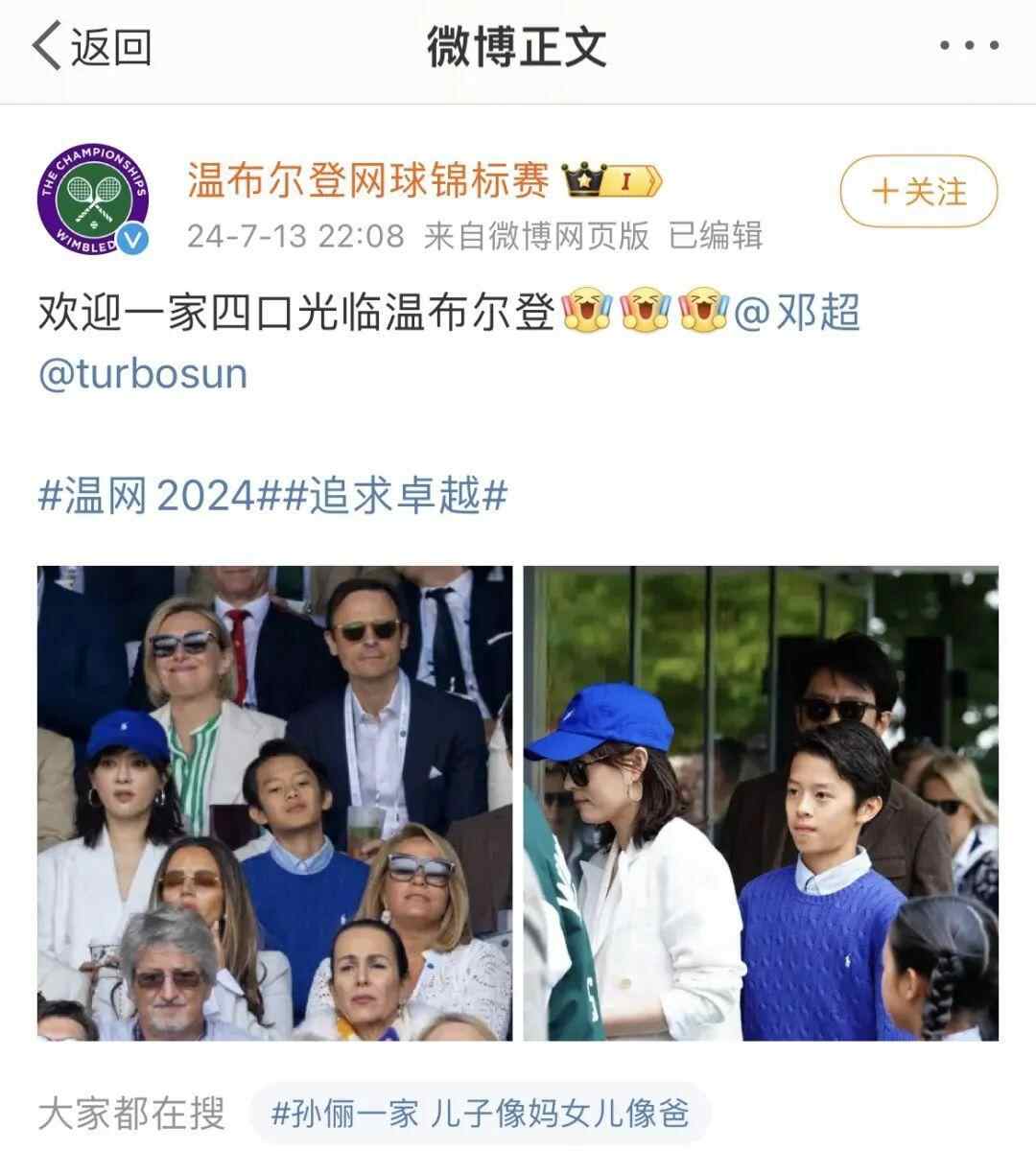Tap the 微博正文 page title
The image size is (1036, 1174).
(x=517, y=46)
